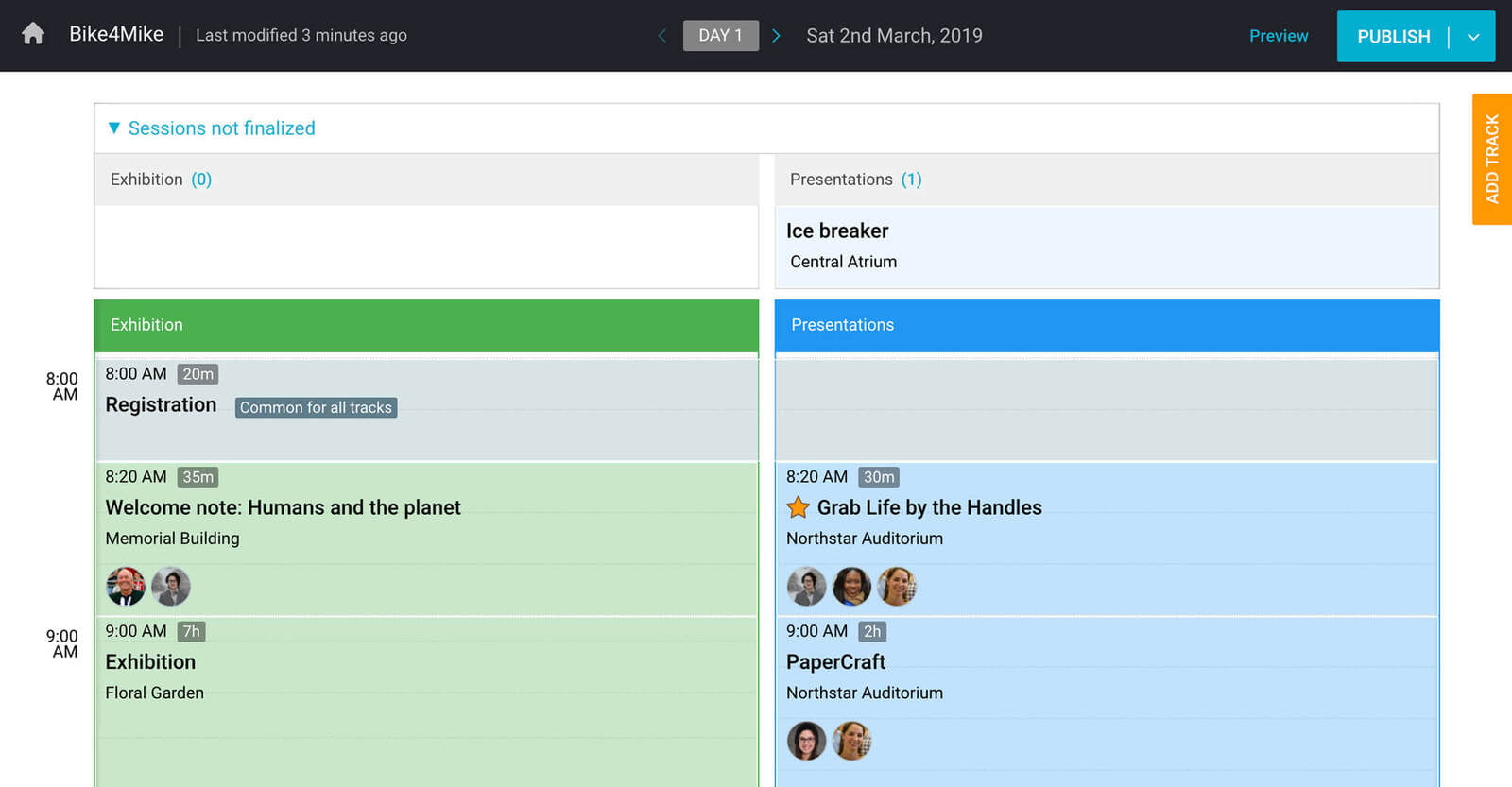
Task: Click the Sat 2nd March, 2019 date
Action: [894, 36]
